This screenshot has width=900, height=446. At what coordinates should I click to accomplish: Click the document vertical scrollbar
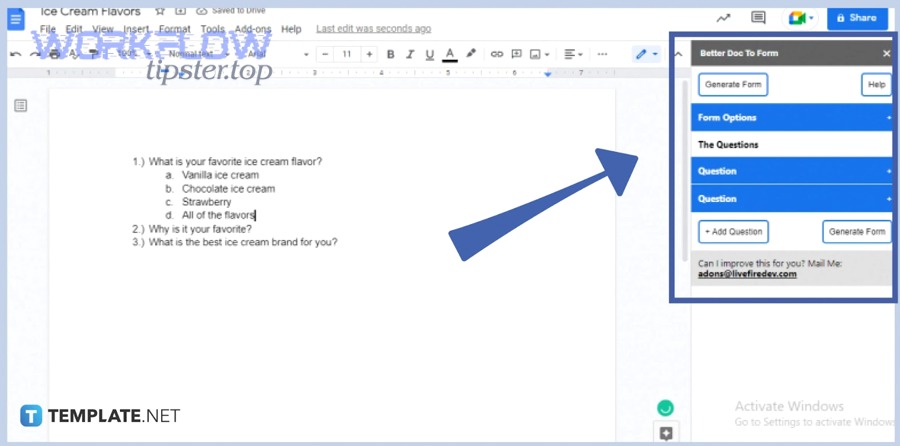coord(684,170)
